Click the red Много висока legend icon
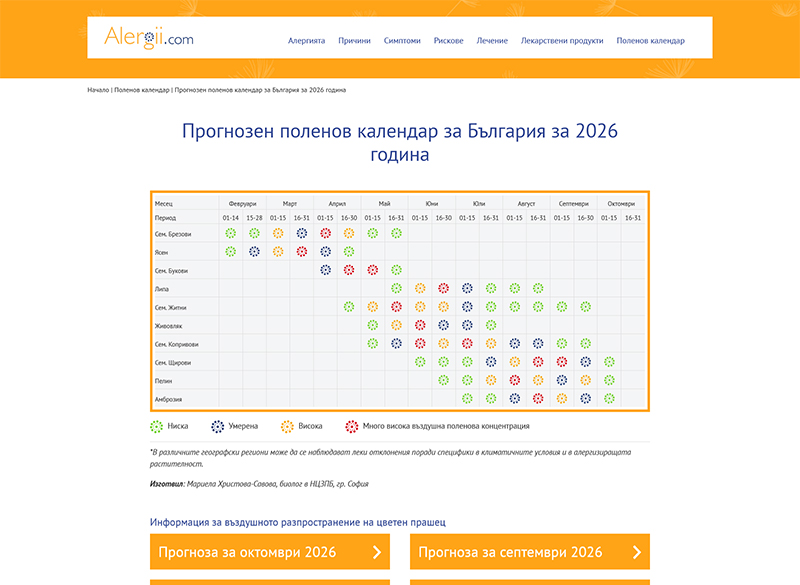800x585 pixels. point(352,426)
